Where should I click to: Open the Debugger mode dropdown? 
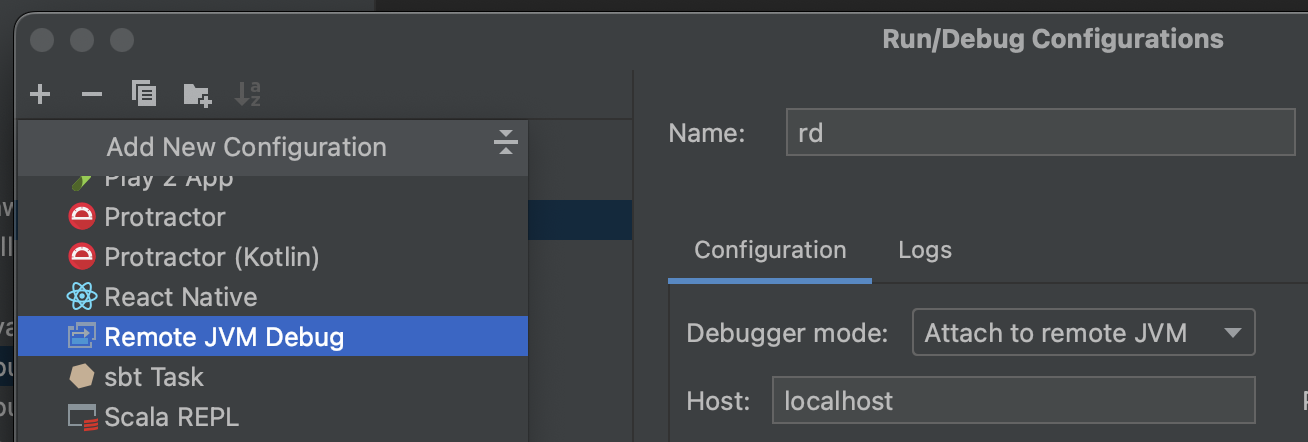(x=1083, y=333)
